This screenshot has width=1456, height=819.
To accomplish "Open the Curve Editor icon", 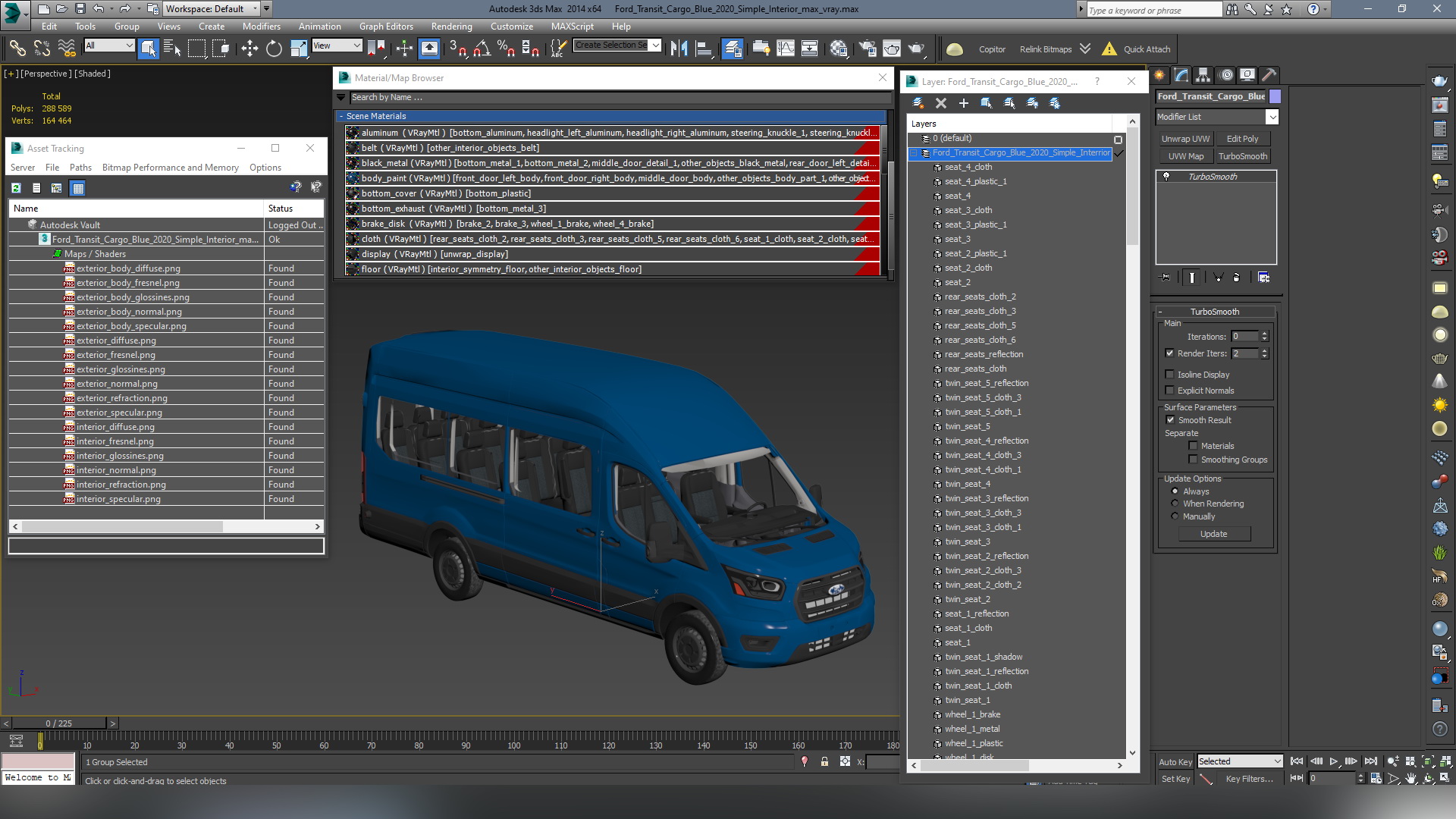I will 786,49.
